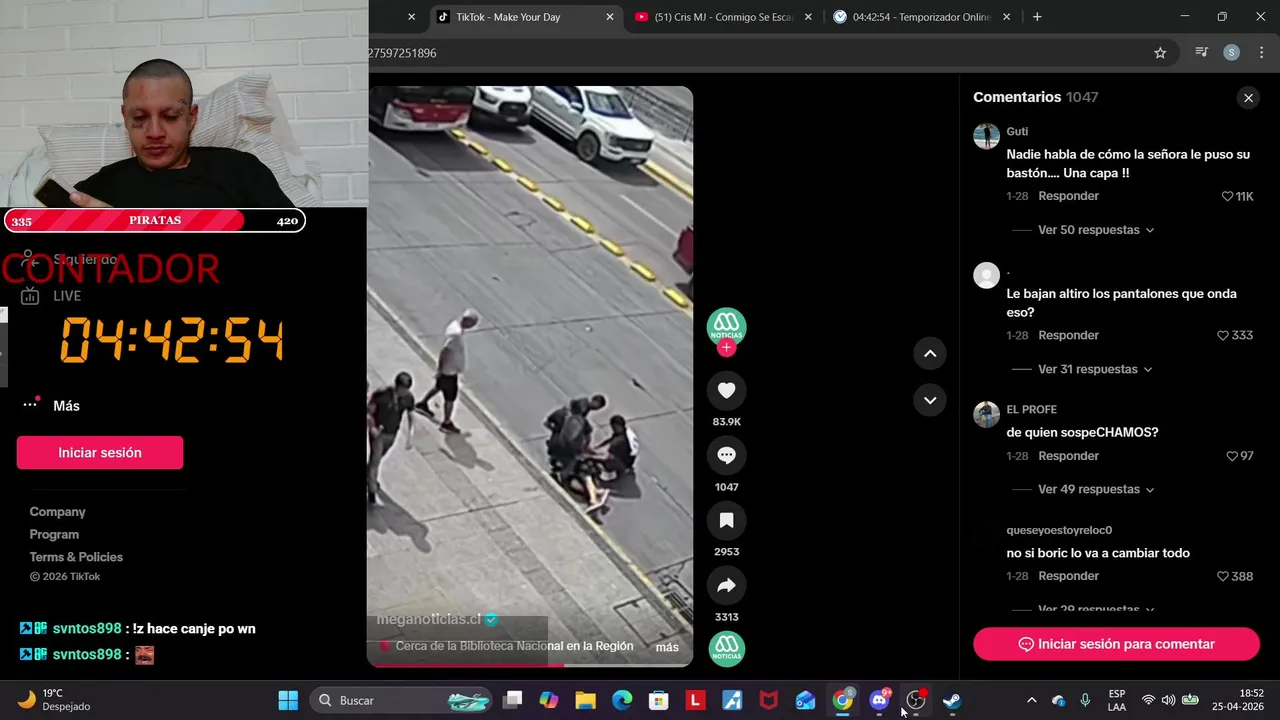Open Steam from taskbar
1280x720 pixels.
952,700
